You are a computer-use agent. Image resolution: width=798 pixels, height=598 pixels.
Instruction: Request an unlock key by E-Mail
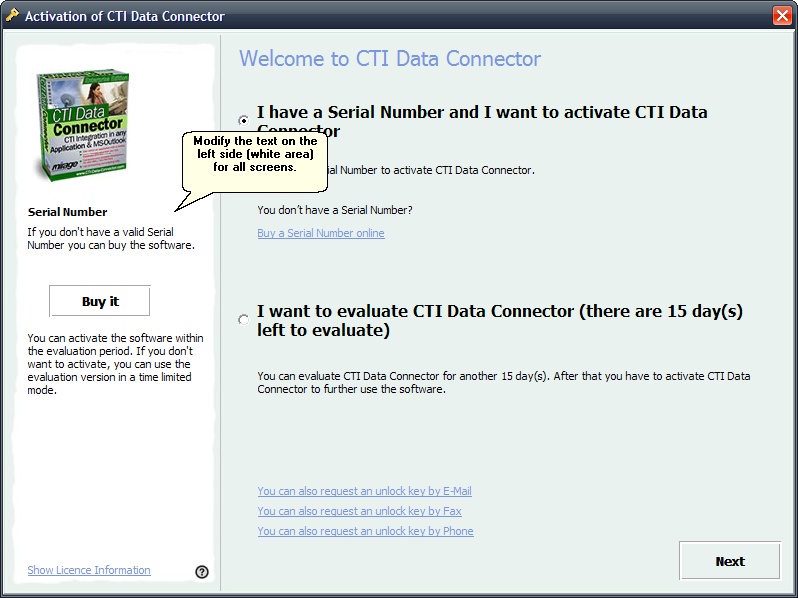(x=364, y=491)
